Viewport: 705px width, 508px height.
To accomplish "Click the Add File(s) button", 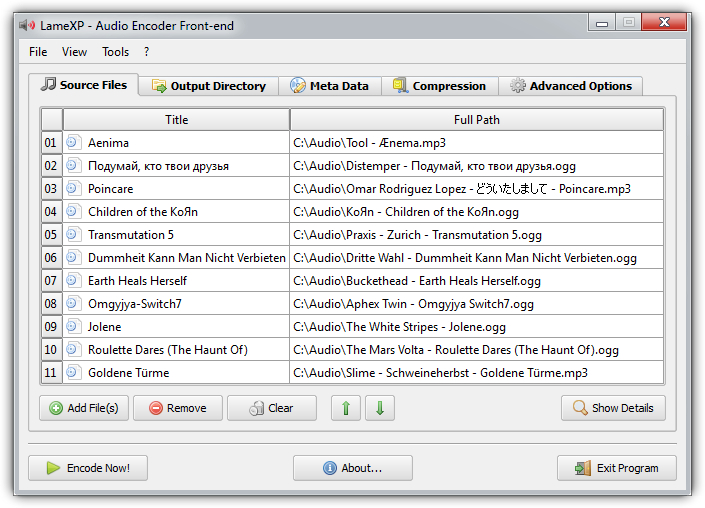I will click(84, 408).
